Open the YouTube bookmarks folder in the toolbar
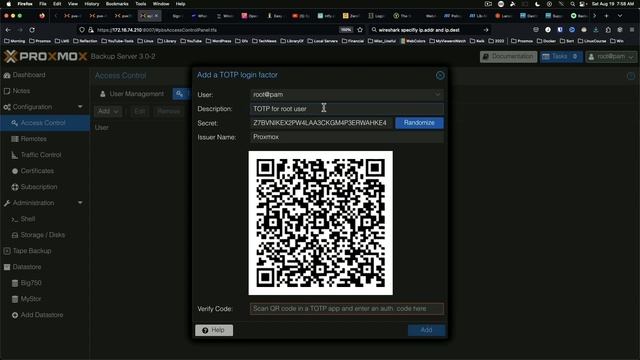Viewport: 640px width, 360px height. tap(191, 41)
